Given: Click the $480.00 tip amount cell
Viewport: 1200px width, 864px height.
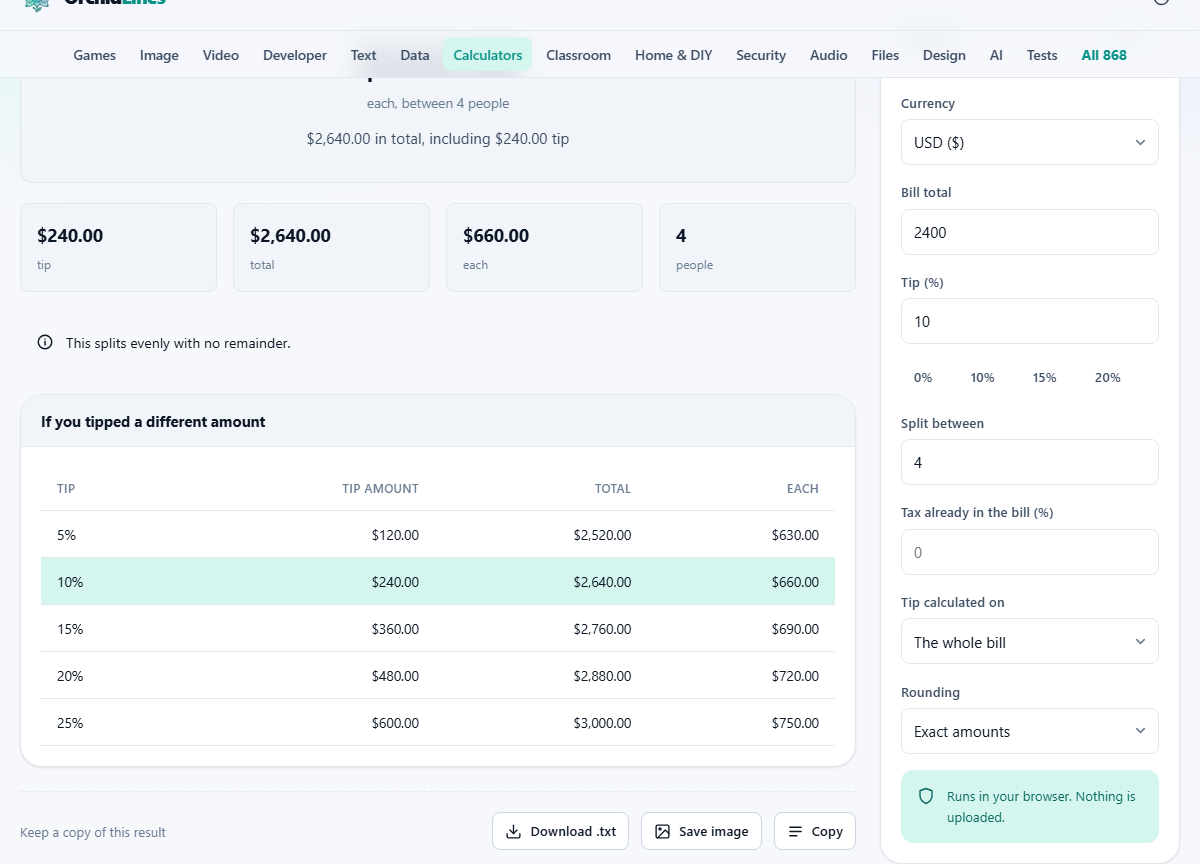Looking at the screenshot, I should coord(395,676).
